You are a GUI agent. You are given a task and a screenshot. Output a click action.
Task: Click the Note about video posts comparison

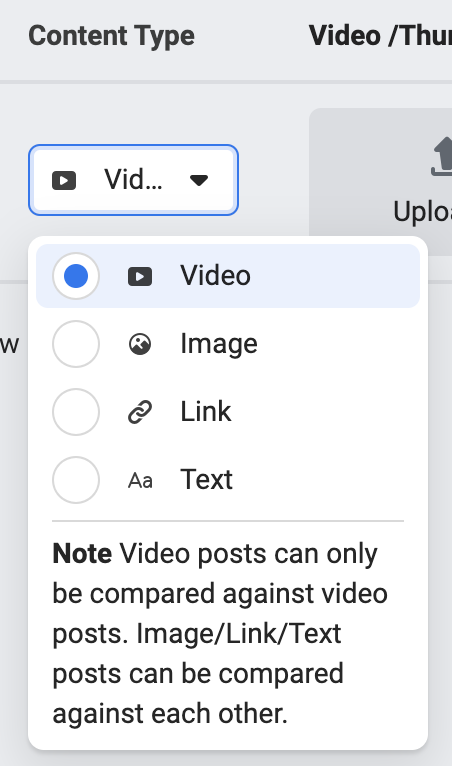(x=220, y=634)
